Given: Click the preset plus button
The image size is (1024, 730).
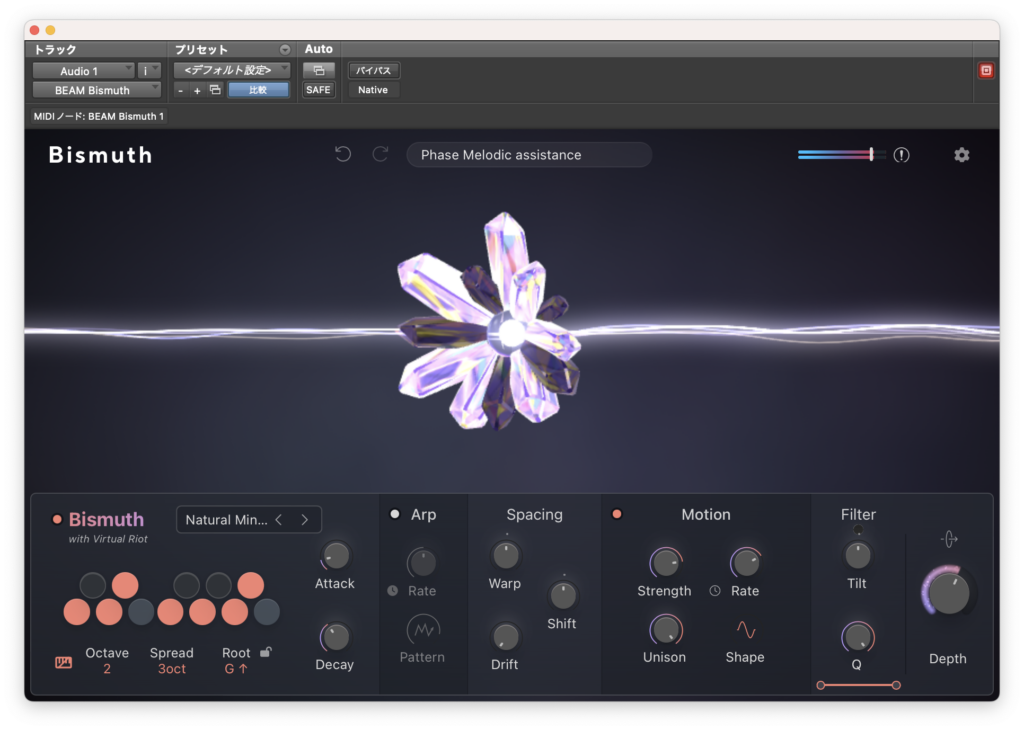Looking at the screenshot, I should point(197,90).
